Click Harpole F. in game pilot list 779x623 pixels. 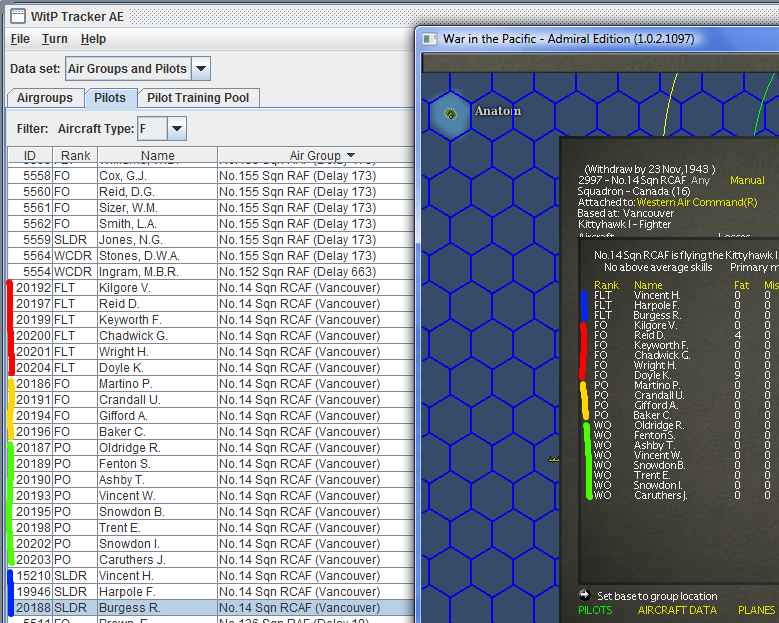(656, 305)
